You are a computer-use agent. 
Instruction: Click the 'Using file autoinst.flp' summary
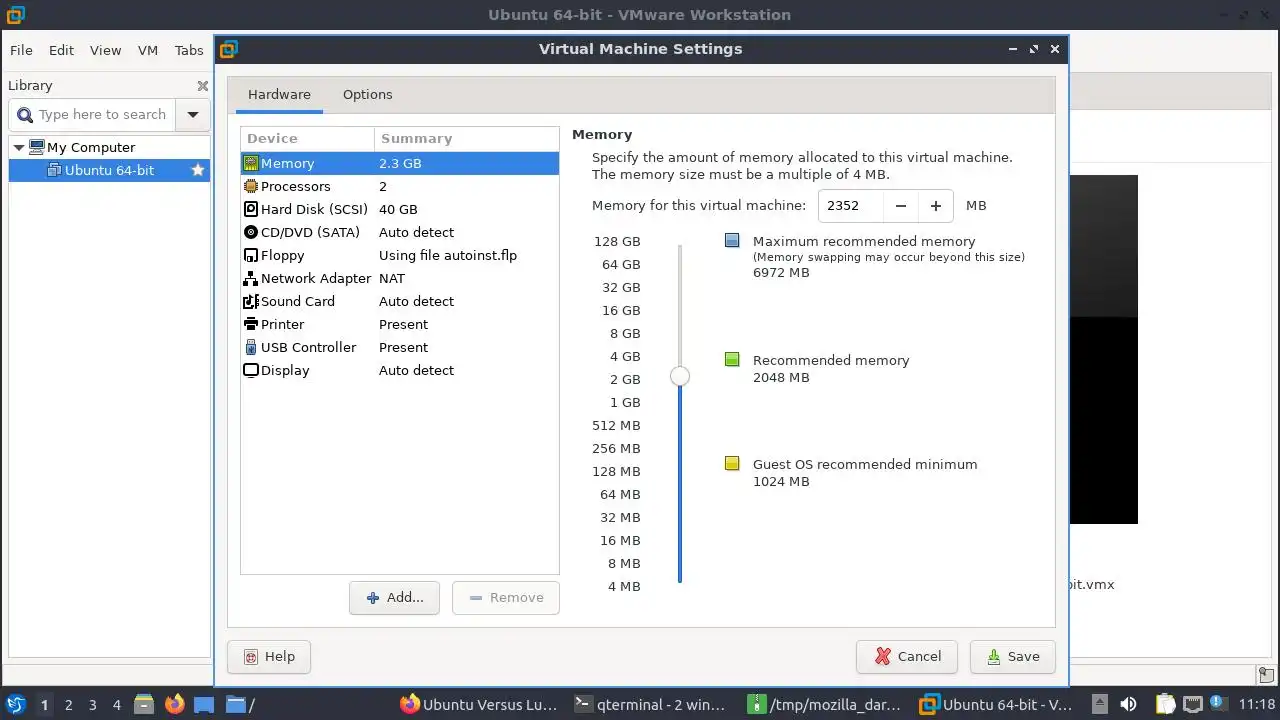[448, 255]
